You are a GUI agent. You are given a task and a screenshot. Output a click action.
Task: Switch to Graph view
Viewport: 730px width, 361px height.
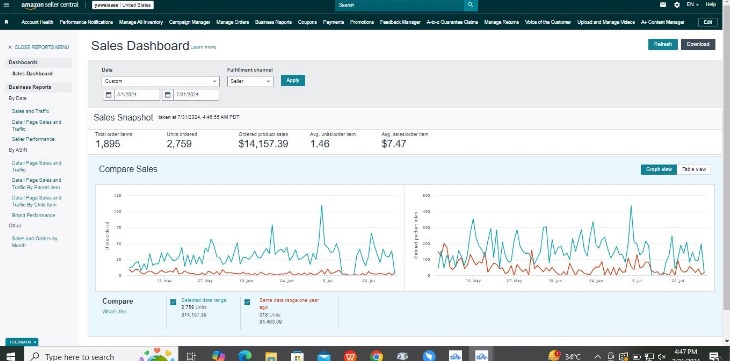click(659, 170)
